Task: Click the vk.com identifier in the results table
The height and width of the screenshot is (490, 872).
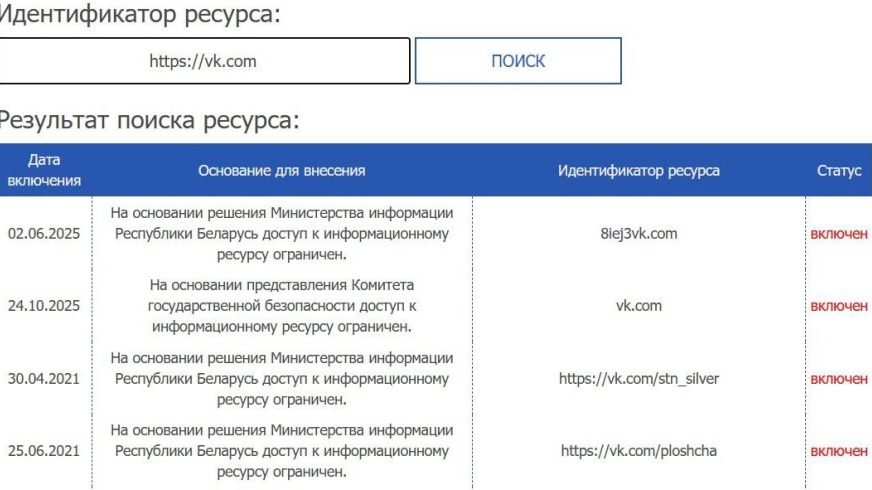Action: 638,306
